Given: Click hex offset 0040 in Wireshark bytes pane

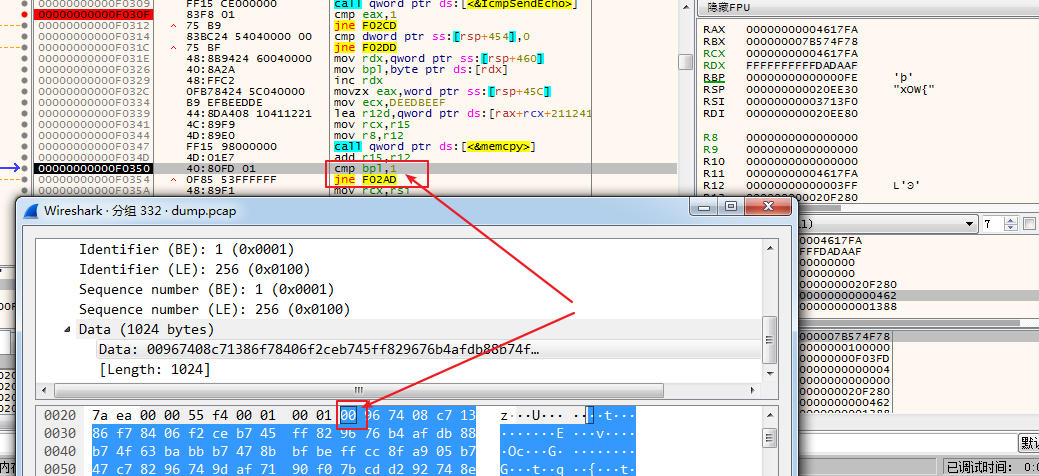Looking at the screenshot, I should pyautogui.click(x=60, y=451).
